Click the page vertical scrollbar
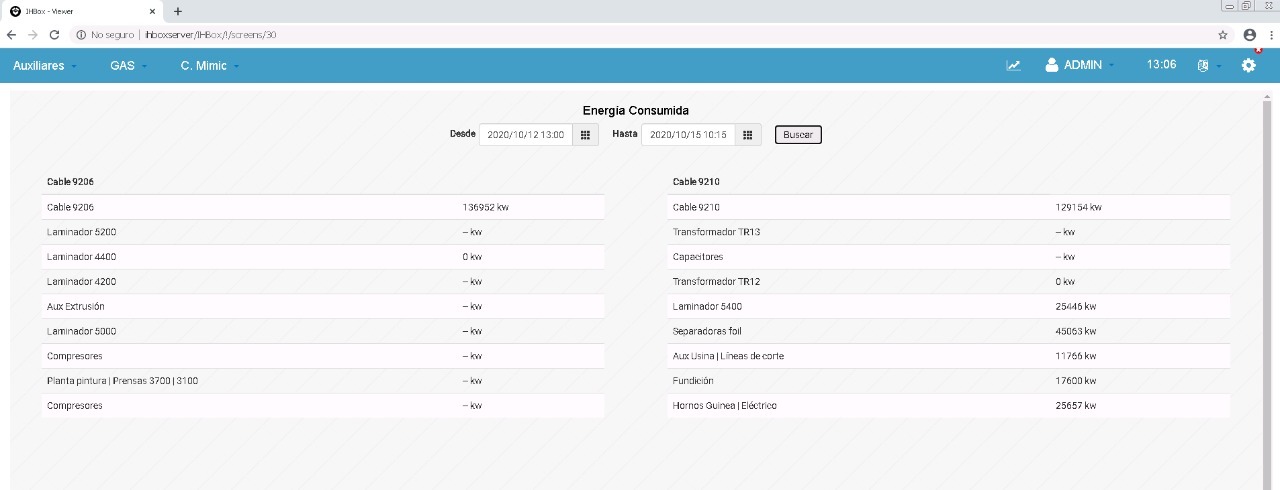 click(x=1267, y=290)
